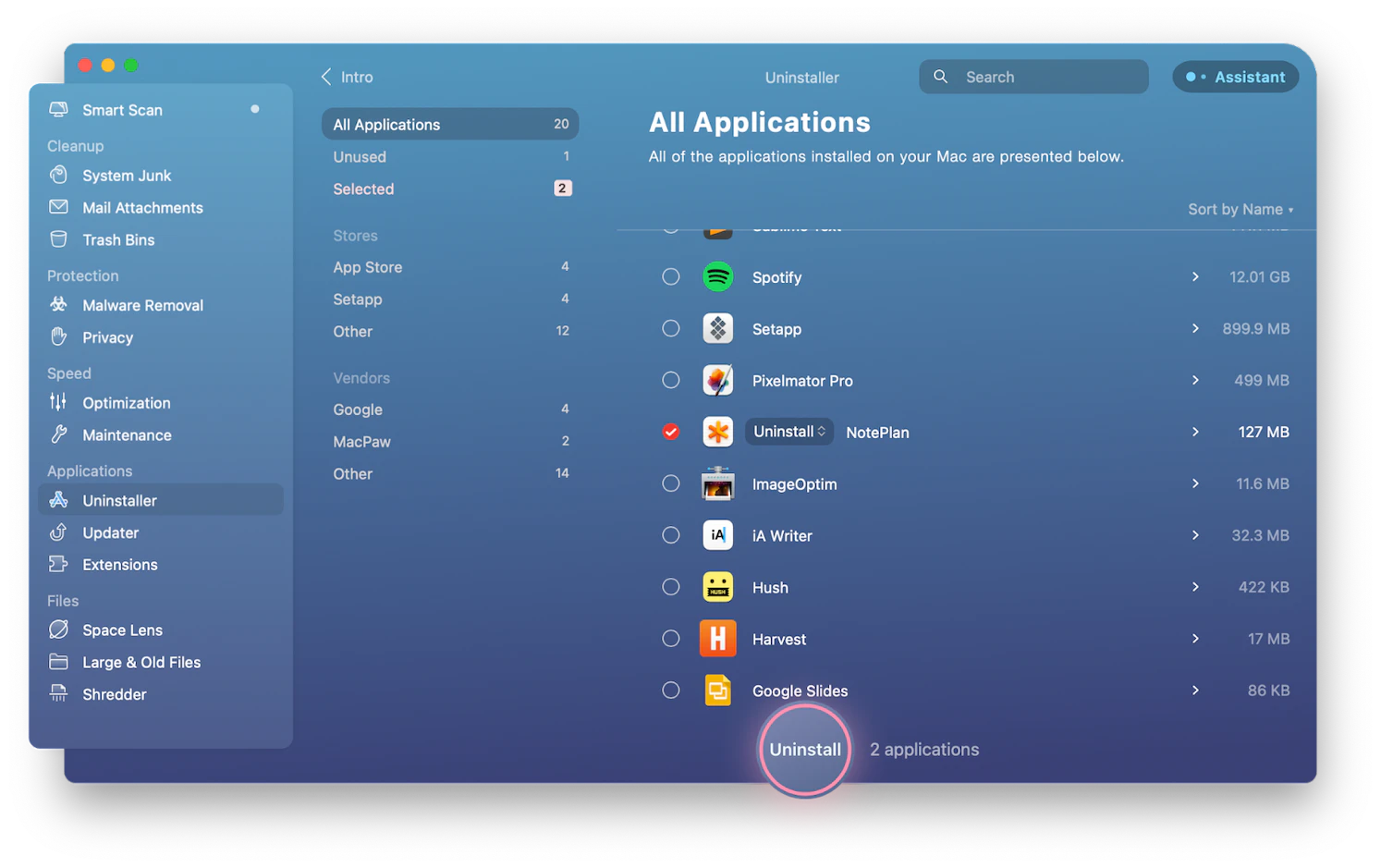Click the Spotify app icon
Screen dimensions: 1381x868
tap(718, 276)
